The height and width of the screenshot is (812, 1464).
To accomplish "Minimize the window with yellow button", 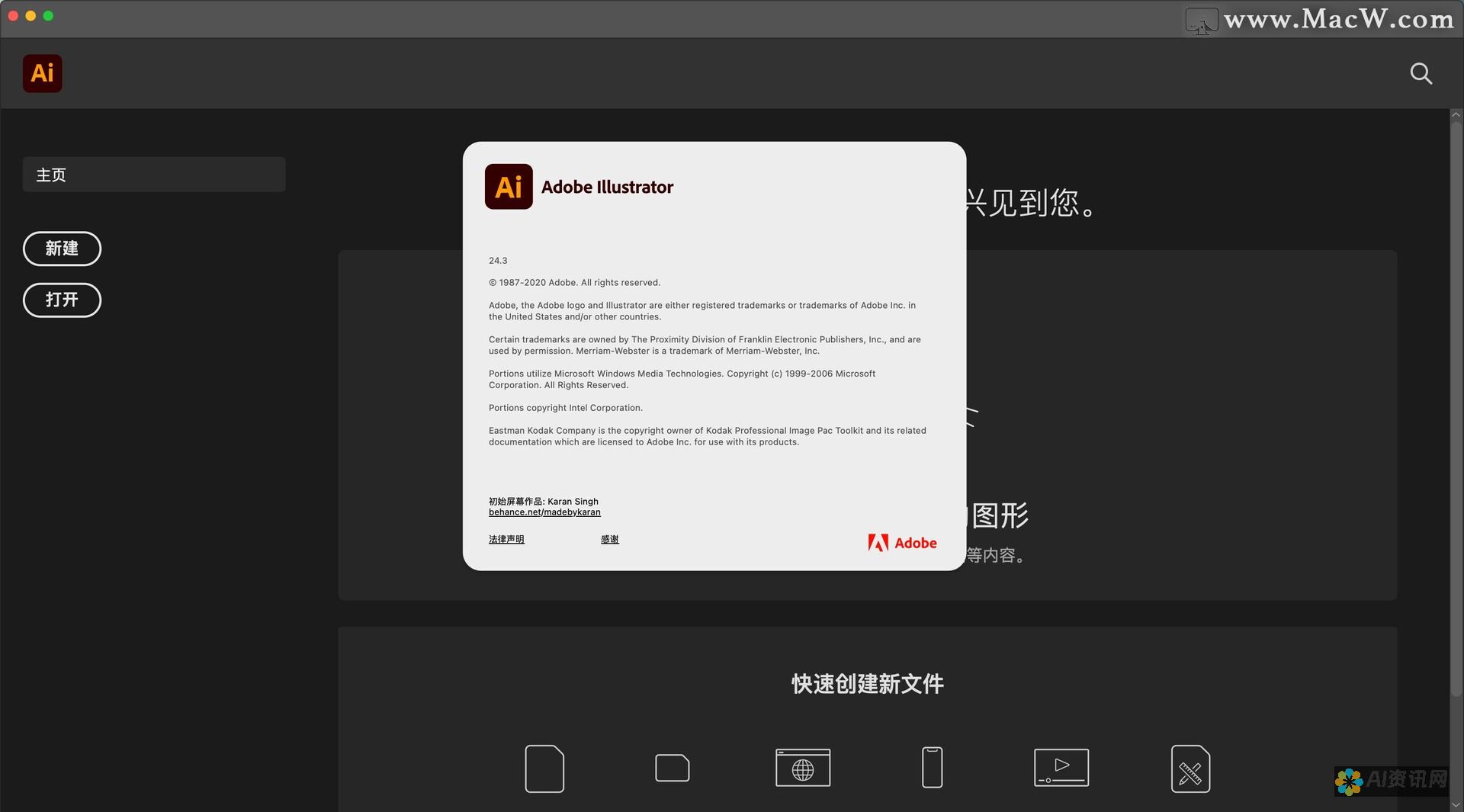I will pyautogui.click(x=30, y=16).
